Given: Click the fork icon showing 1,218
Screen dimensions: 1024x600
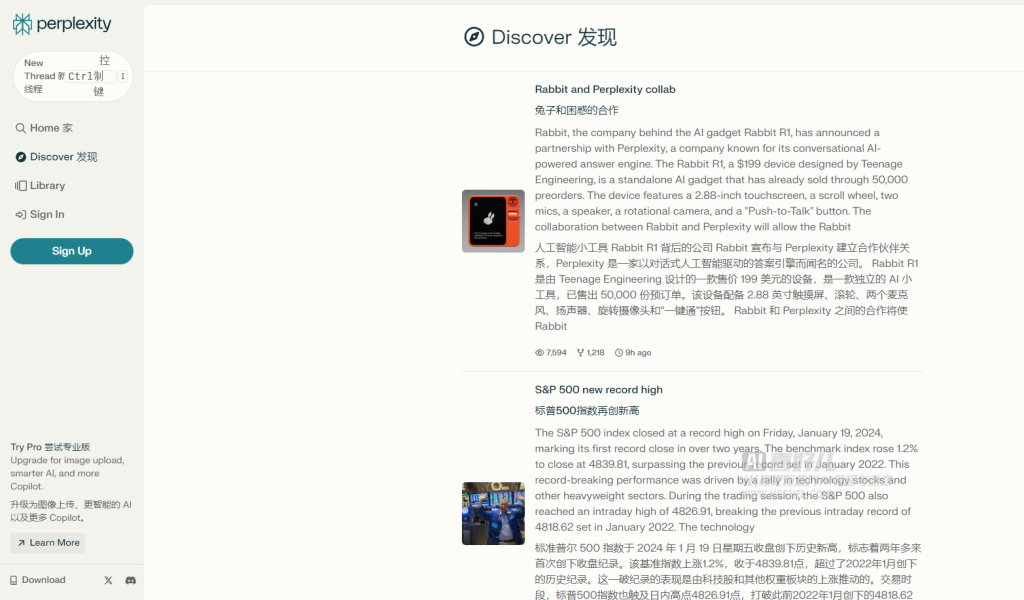Looking at the screenshot, I should coord(580,353).
